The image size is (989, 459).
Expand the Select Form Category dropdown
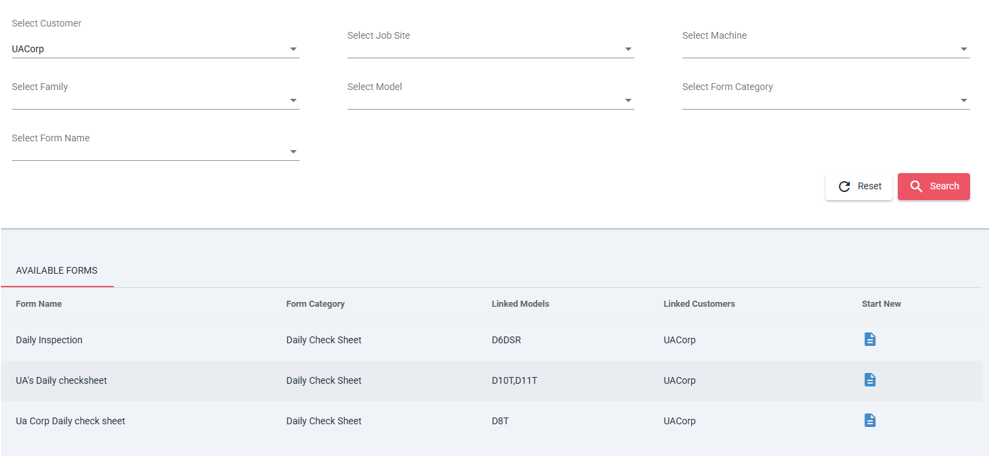click(x=963, y=101)
